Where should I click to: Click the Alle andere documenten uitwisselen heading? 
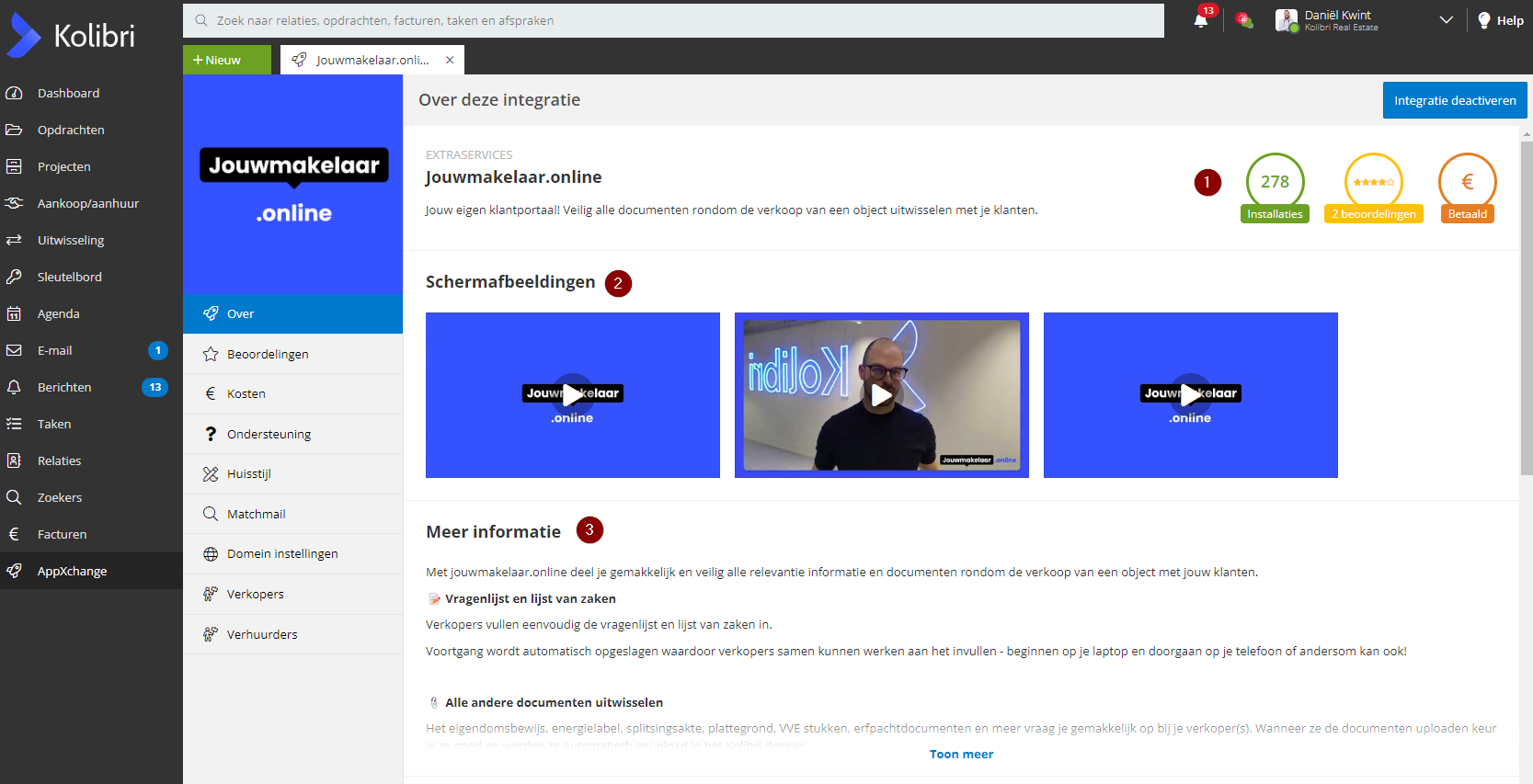[554, 702]
